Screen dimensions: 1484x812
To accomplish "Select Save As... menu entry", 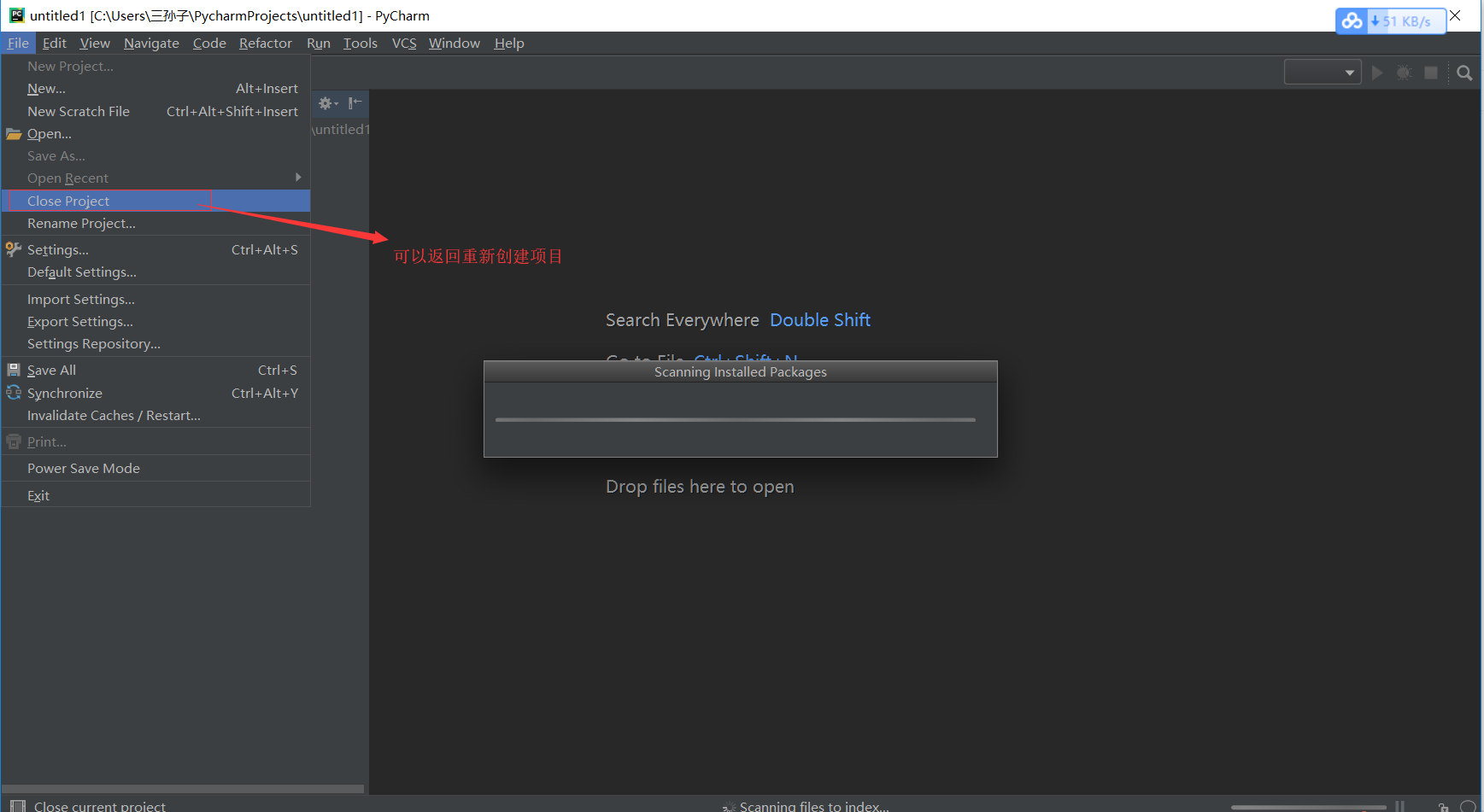I will tap(155, 156).
